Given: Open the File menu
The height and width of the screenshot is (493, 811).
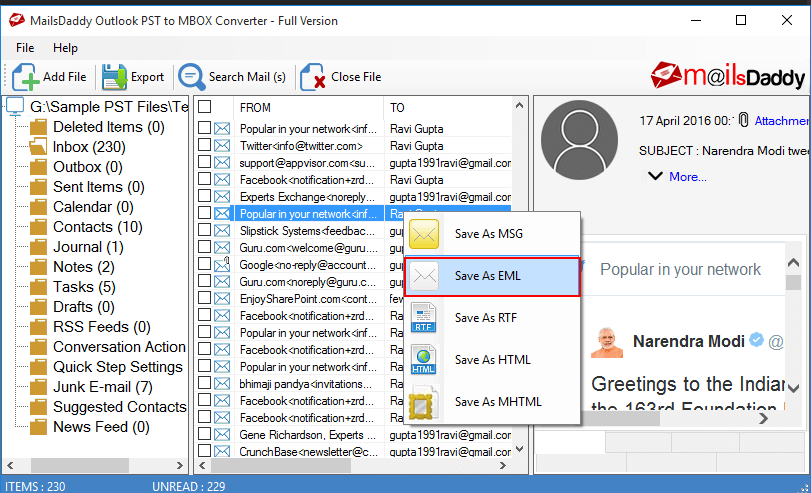Looking at the screenshot, I should (25, 48).
